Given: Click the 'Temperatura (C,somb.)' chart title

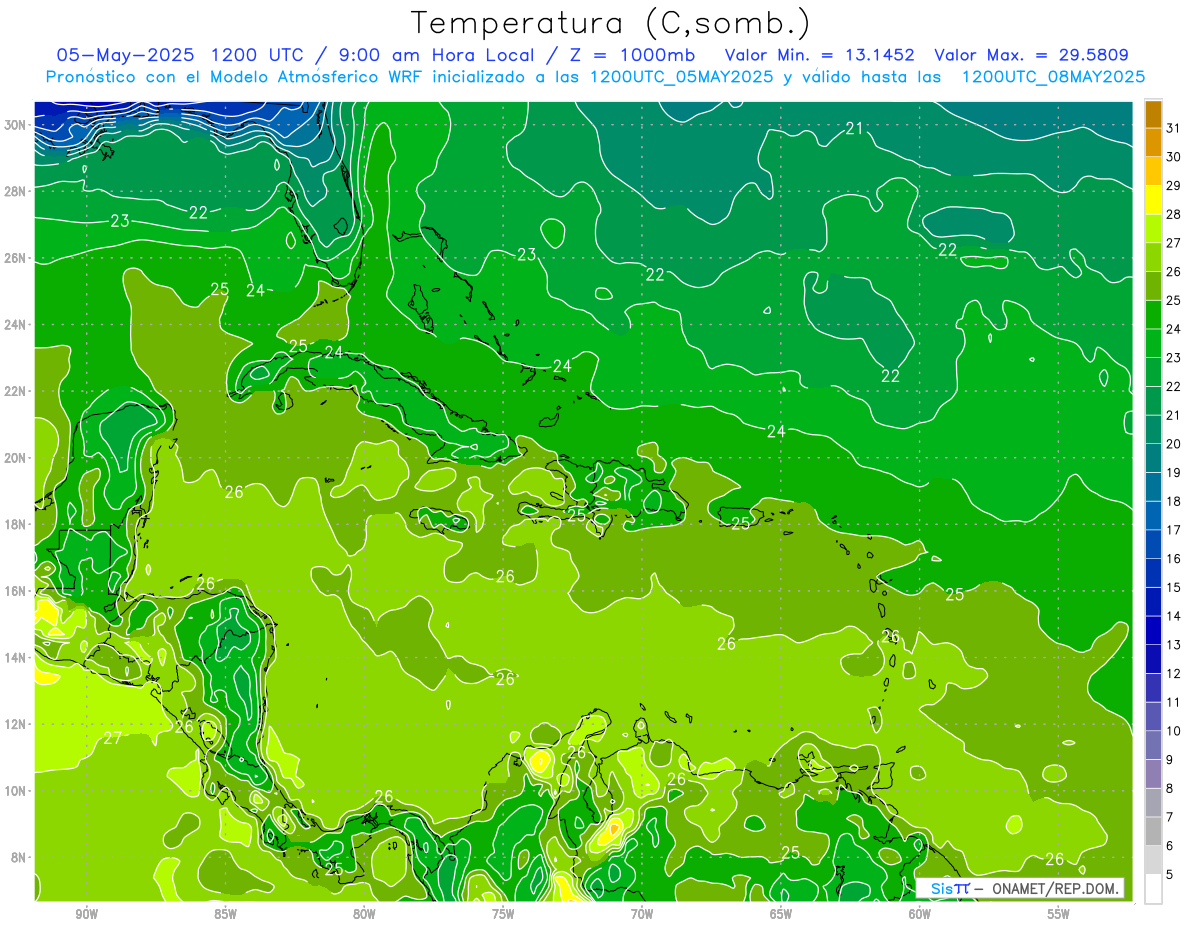Looking at the screenshot, I should point(611,23).
